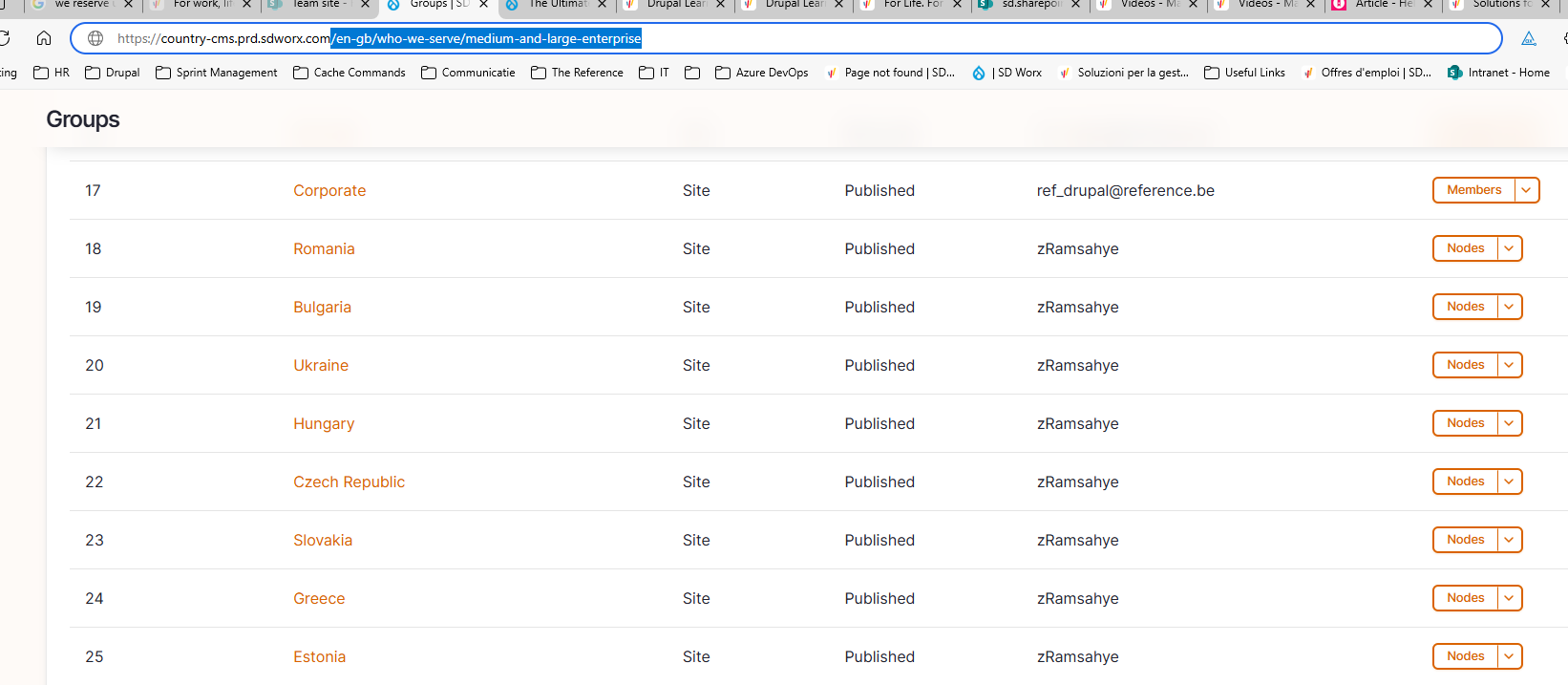Open the Useful Links bookmark folder
1568x685 pixels.
(1245, 73)
